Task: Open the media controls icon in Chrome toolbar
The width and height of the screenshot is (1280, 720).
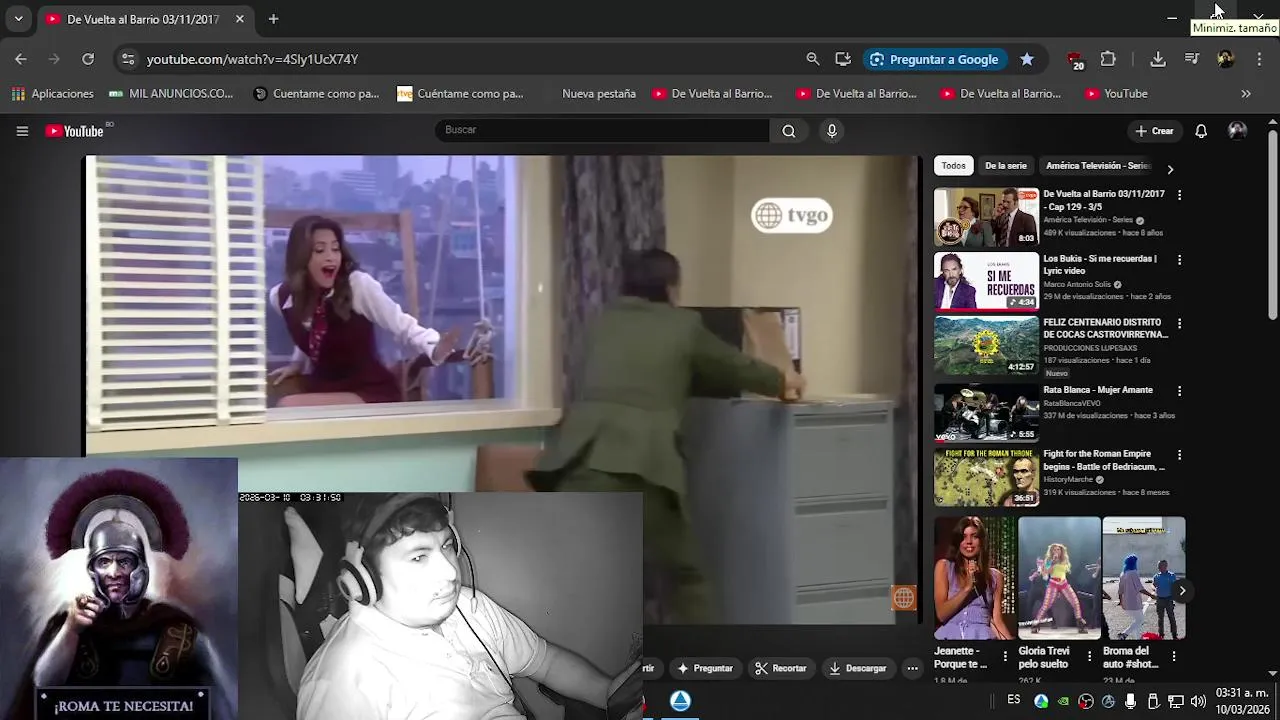Action: (1192, 59)
